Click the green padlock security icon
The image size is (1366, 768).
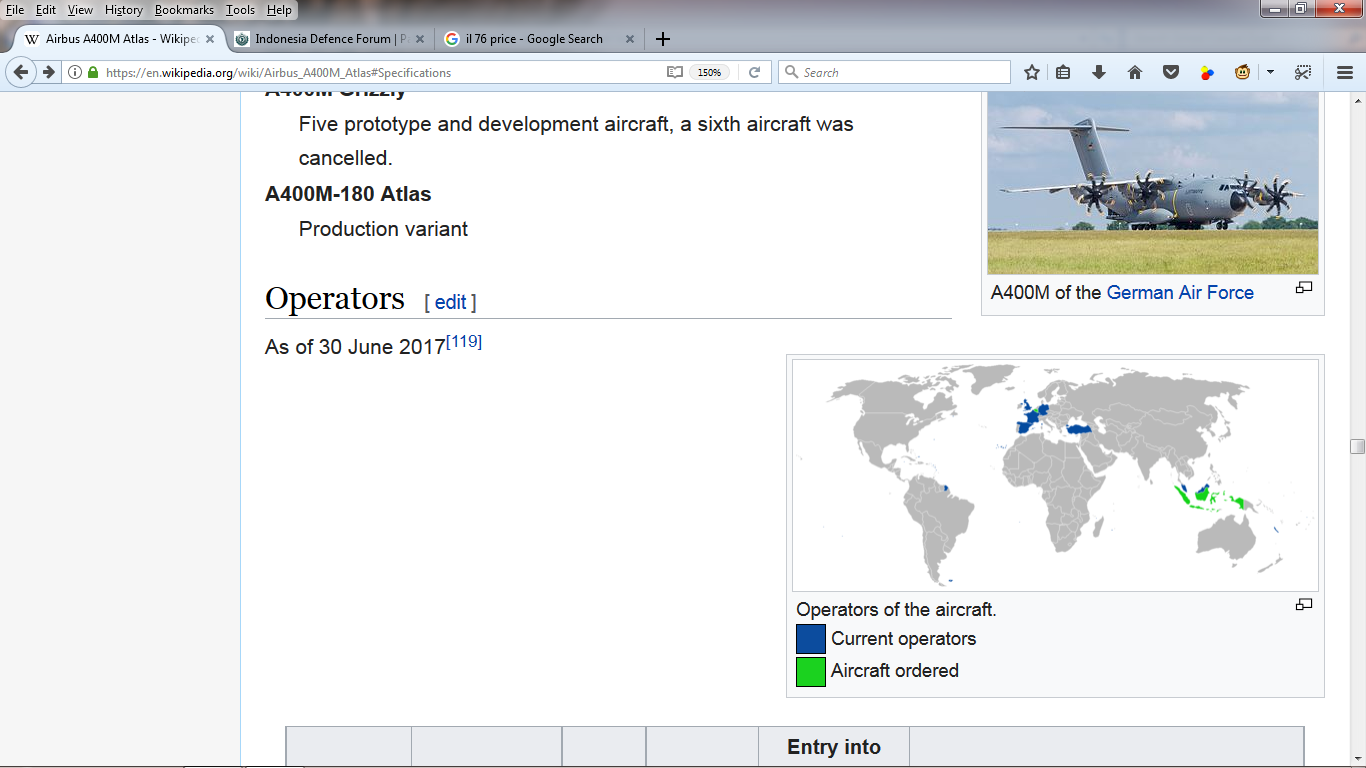tap(93, 72)
